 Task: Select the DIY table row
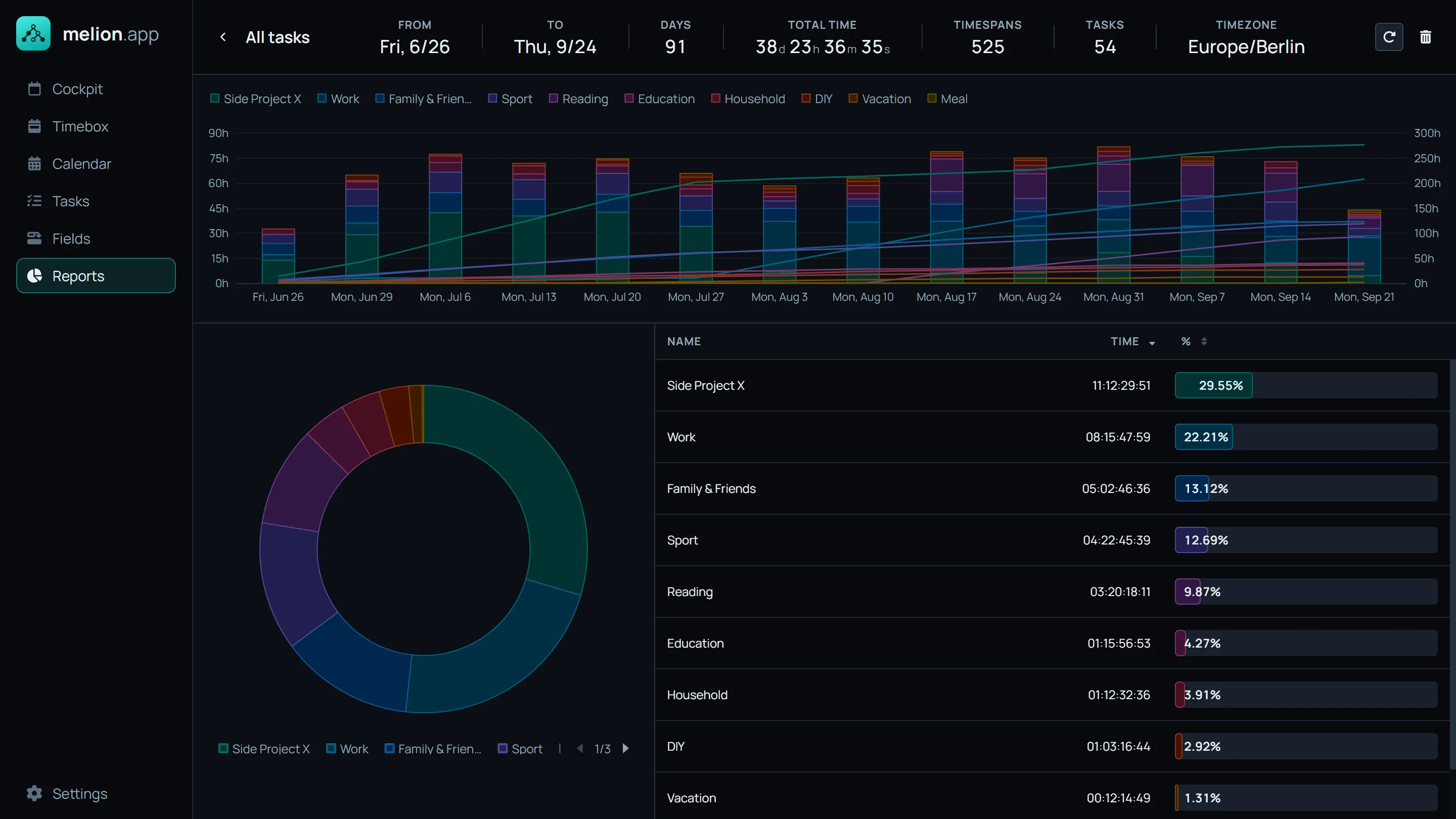tap(1052, 746)
